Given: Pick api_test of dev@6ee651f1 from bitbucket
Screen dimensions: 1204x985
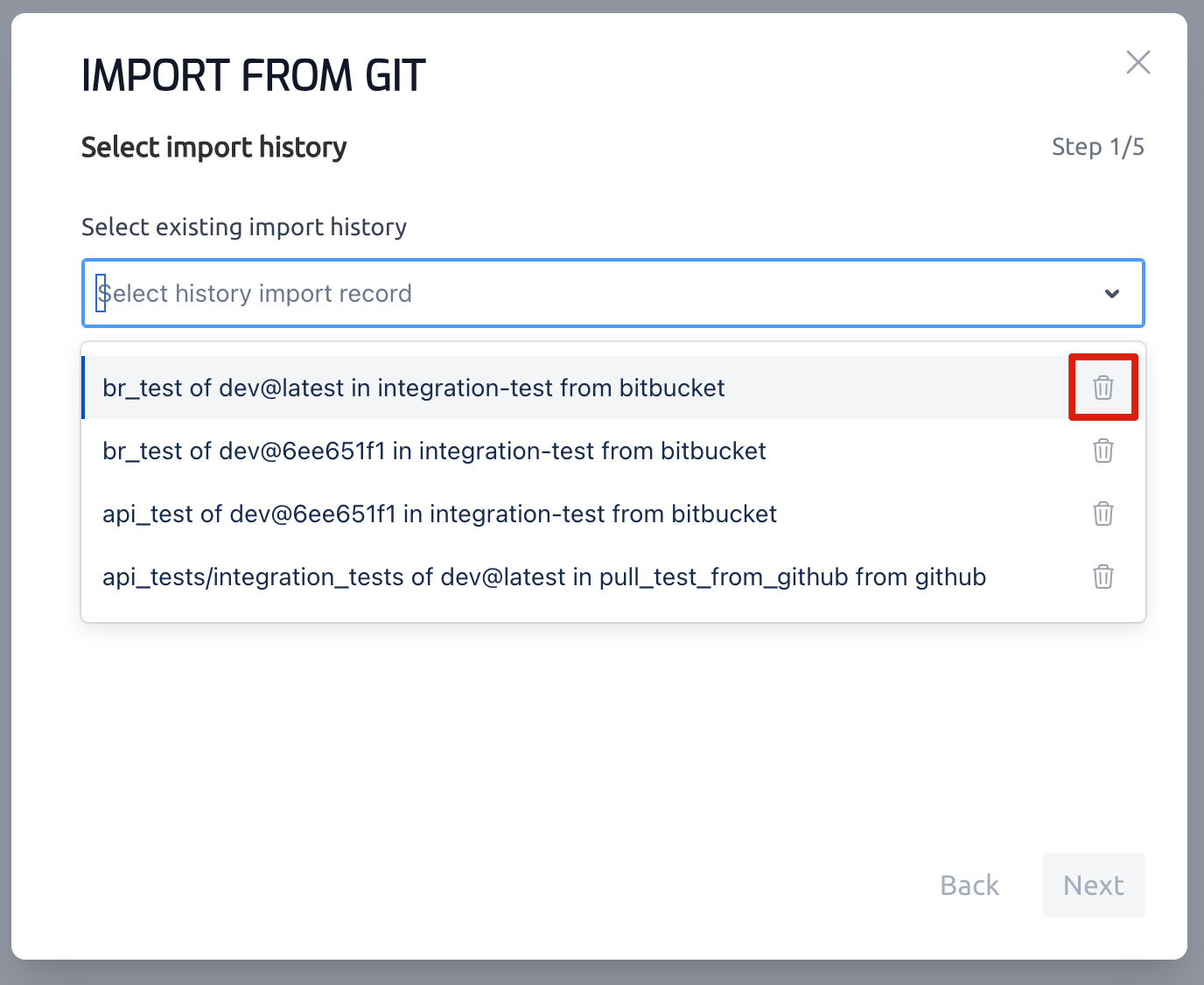Looking at the screenshot, I should pyautogui.click(x=439, y=513).
